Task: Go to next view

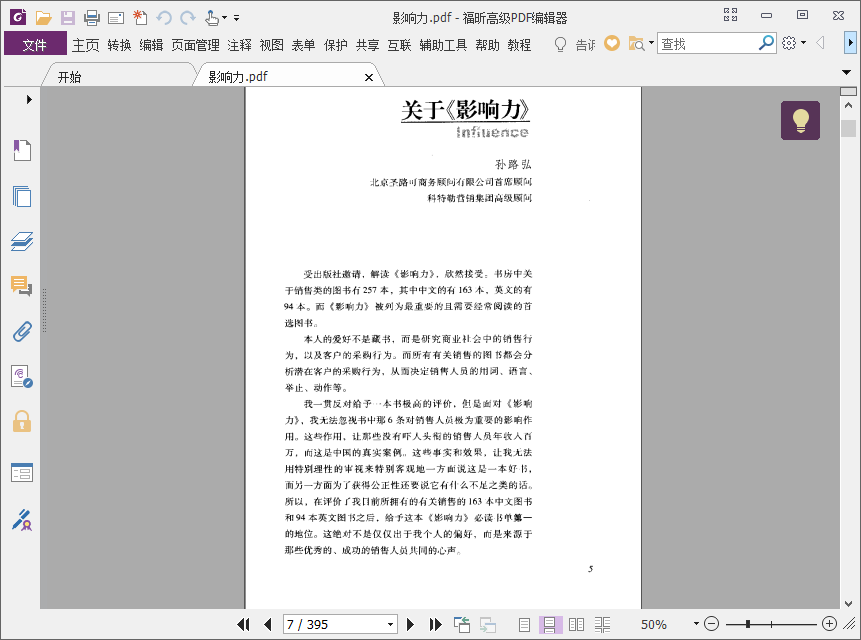Action: tap(488, 625)
